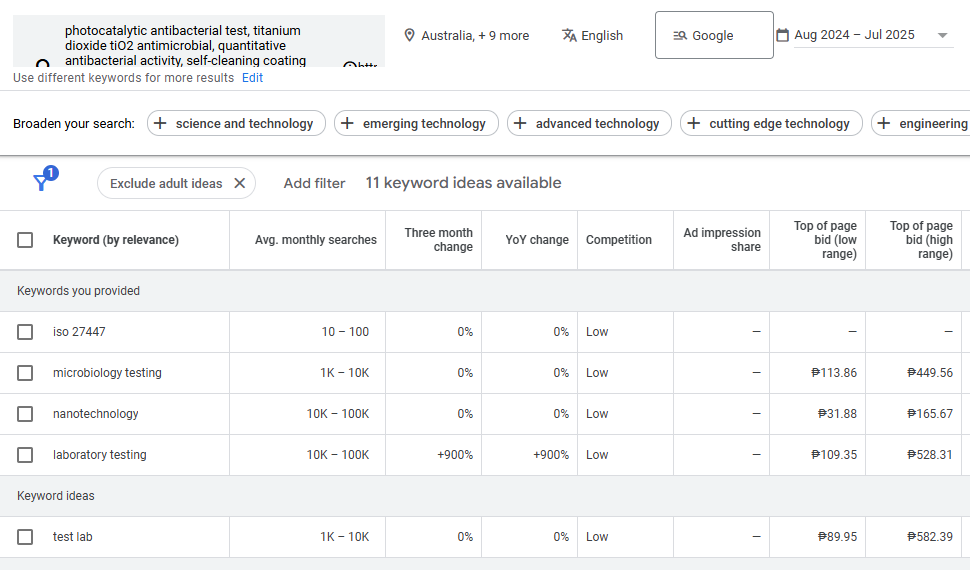Screen dimensions: 970x570
Task: Sort table by the Competition column header
Action: point(618,240)
